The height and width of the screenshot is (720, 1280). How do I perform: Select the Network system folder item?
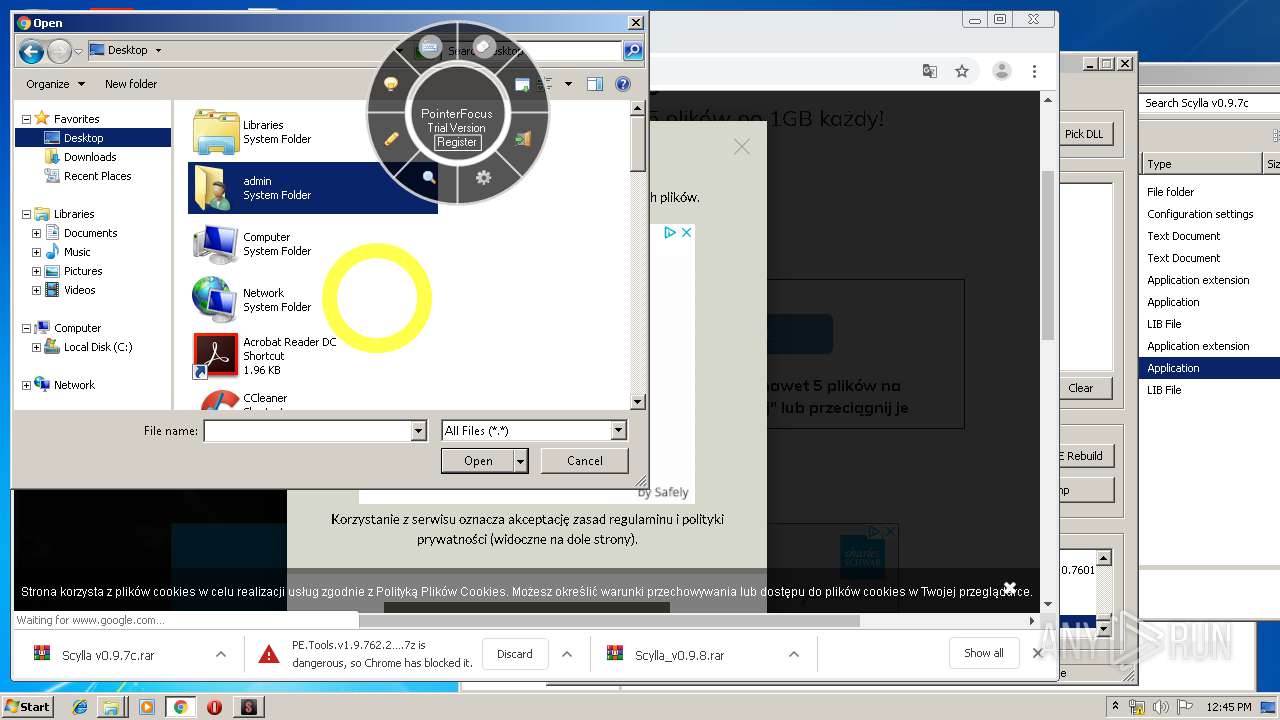pos(313,300)
